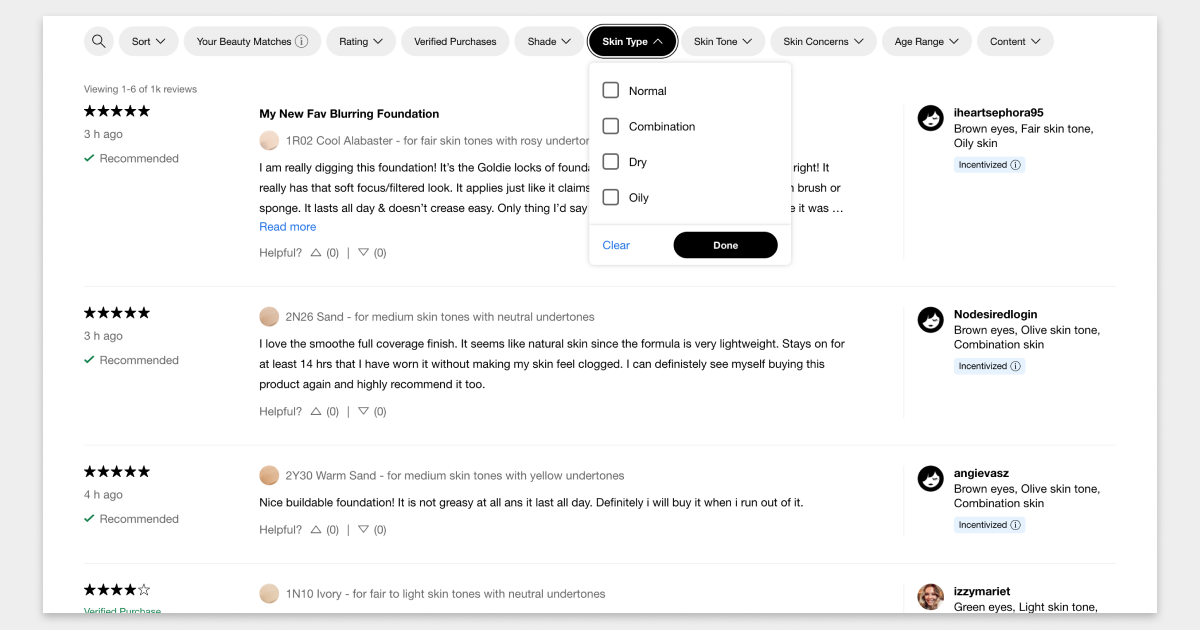Image resolution: width=1200 pixels, height=630 pixels.
Task: Expand the Skin Concerns filter
Action: point(823,41)
